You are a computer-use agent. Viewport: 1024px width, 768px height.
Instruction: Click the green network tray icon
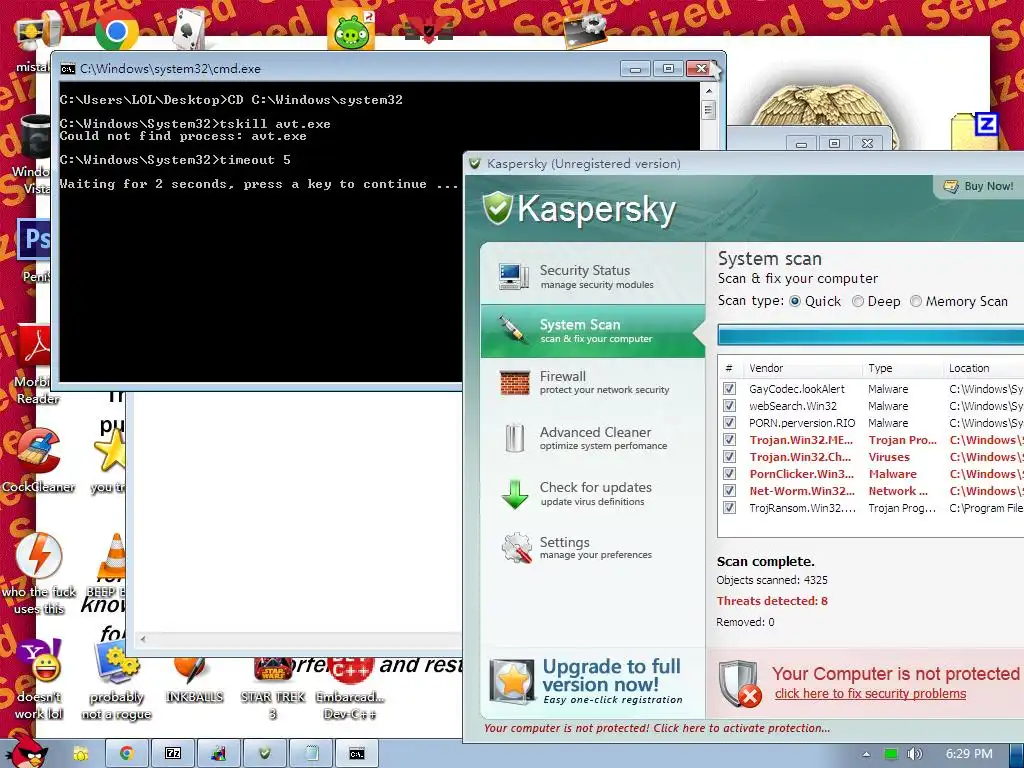[x=890, y=754]
